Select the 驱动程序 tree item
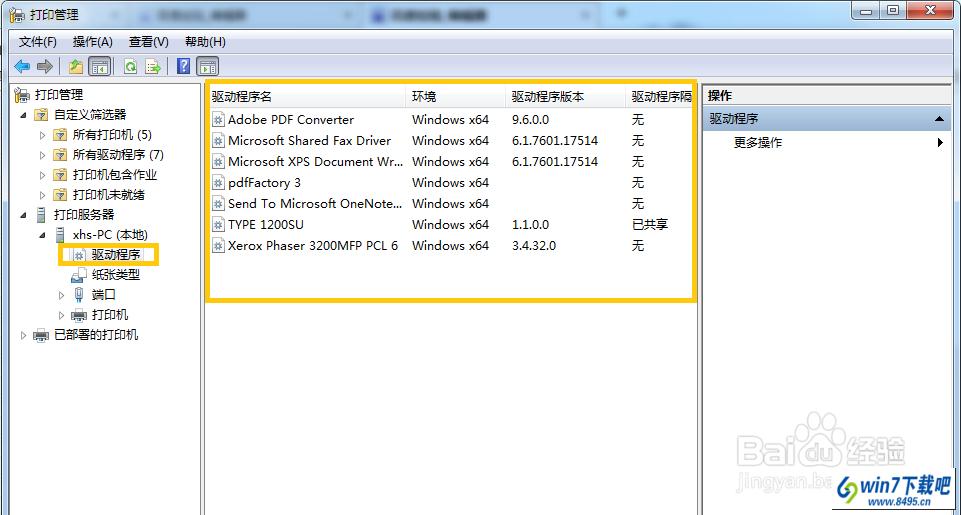This screenshot has height=515, width=961. tap(116, 255)
